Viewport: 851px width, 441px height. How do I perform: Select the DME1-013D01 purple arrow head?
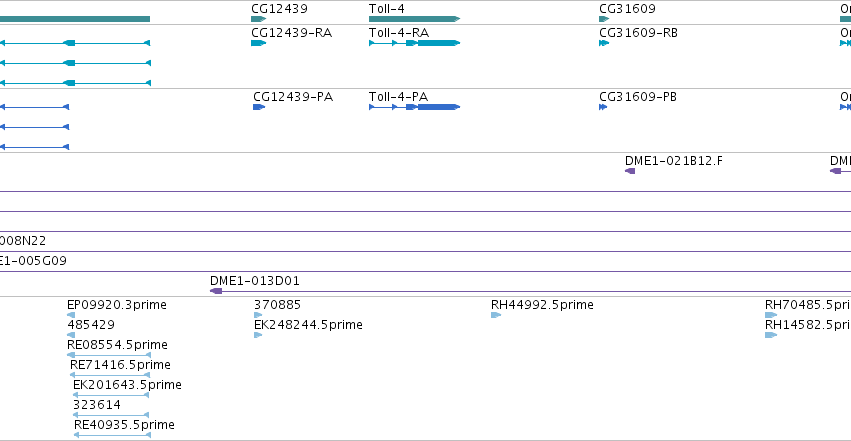216,291
